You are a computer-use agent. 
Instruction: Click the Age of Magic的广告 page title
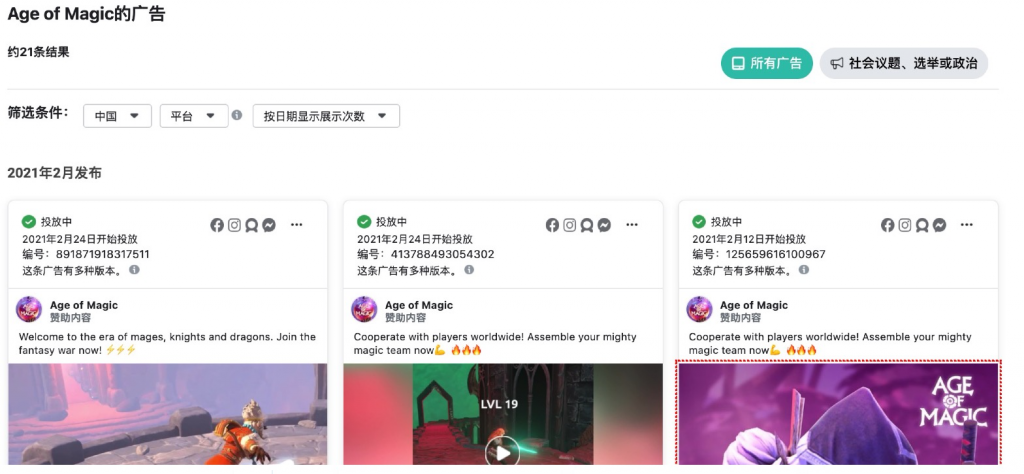pos(86,14)
